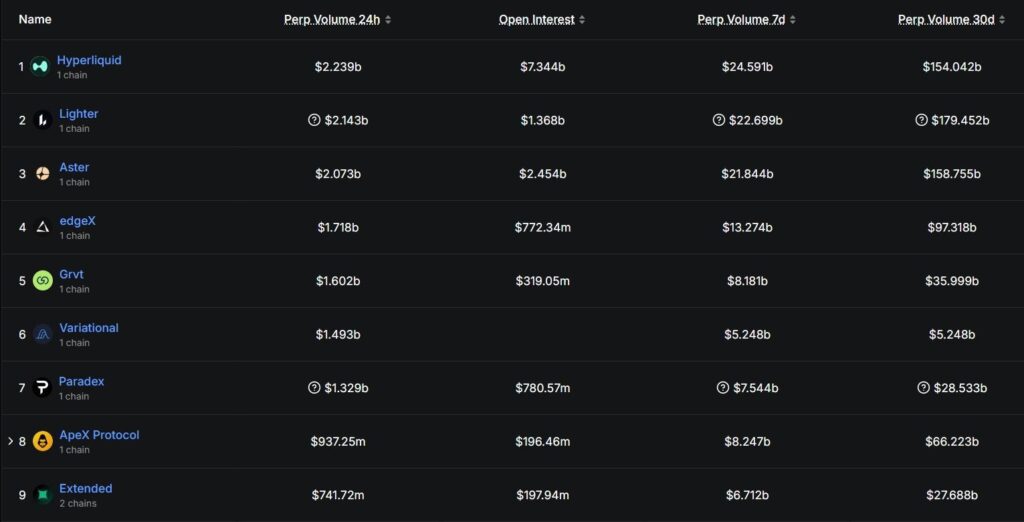The image size is (1024, 522).
Task: Click the Lighter protocol logo icon
Action: pyautogui.click(x=42, y=120)
